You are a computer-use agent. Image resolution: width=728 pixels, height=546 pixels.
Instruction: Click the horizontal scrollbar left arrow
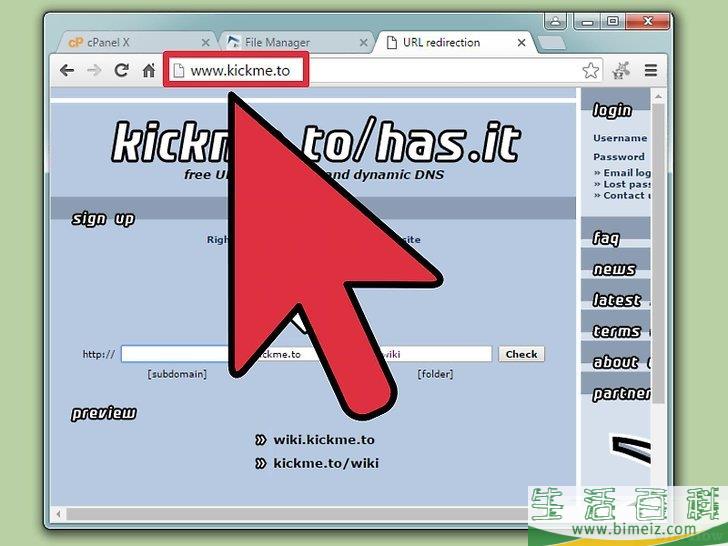(x=58, y=514)
